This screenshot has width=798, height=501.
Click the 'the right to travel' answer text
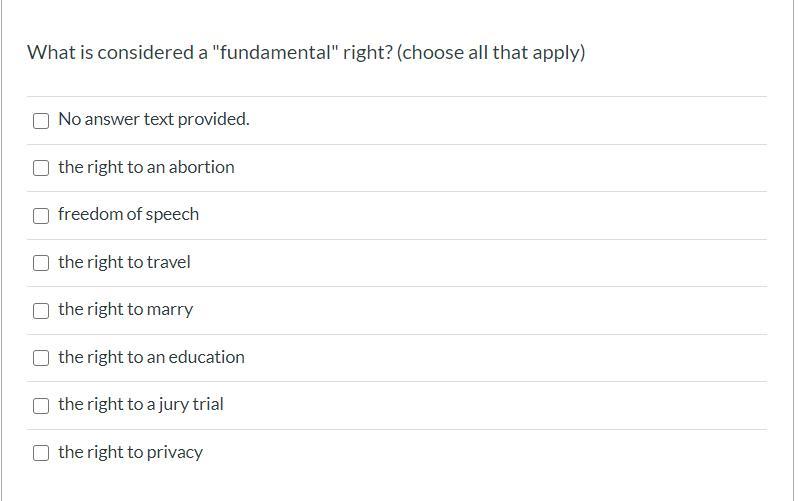(x=124, y=262)
